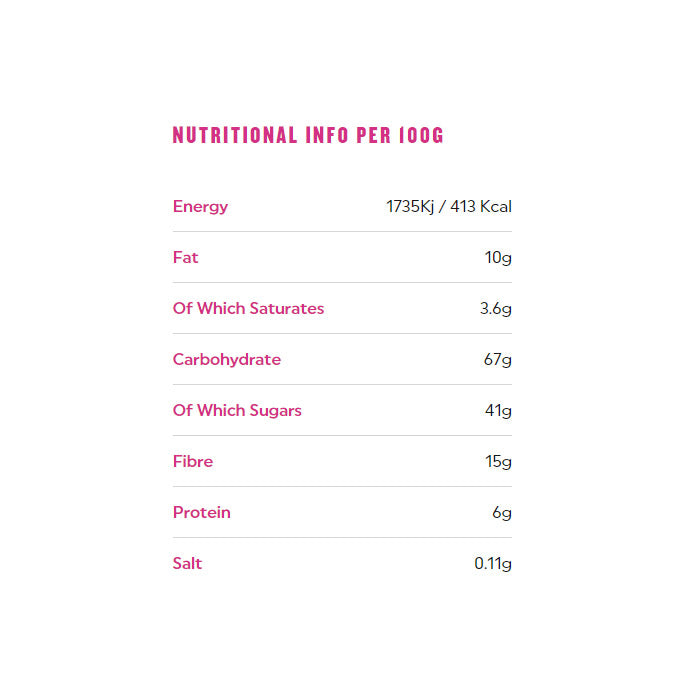700x700 pixels.
Task: Select the Of Which Saturates label
Action: point(248,309)
